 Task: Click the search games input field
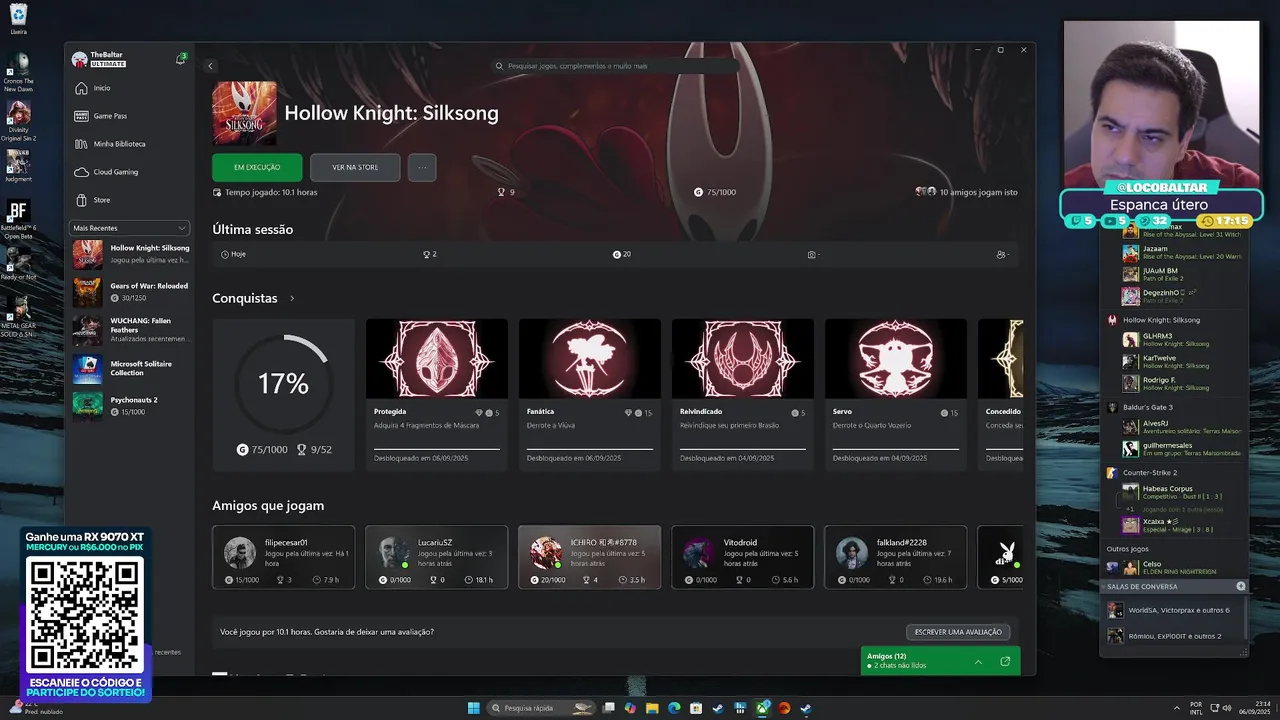(x=615, y=66)
